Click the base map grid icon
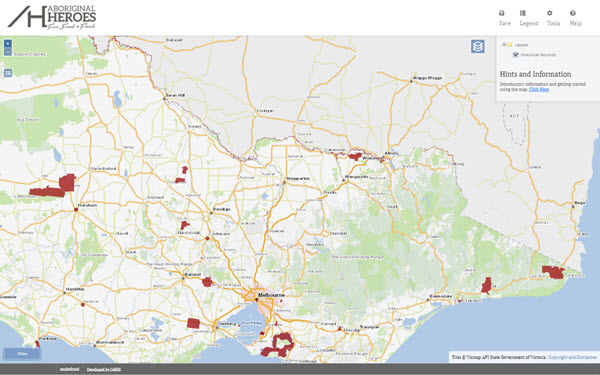Screen dimensions: 600x375 pyautogui.click(x=8, y=73)
